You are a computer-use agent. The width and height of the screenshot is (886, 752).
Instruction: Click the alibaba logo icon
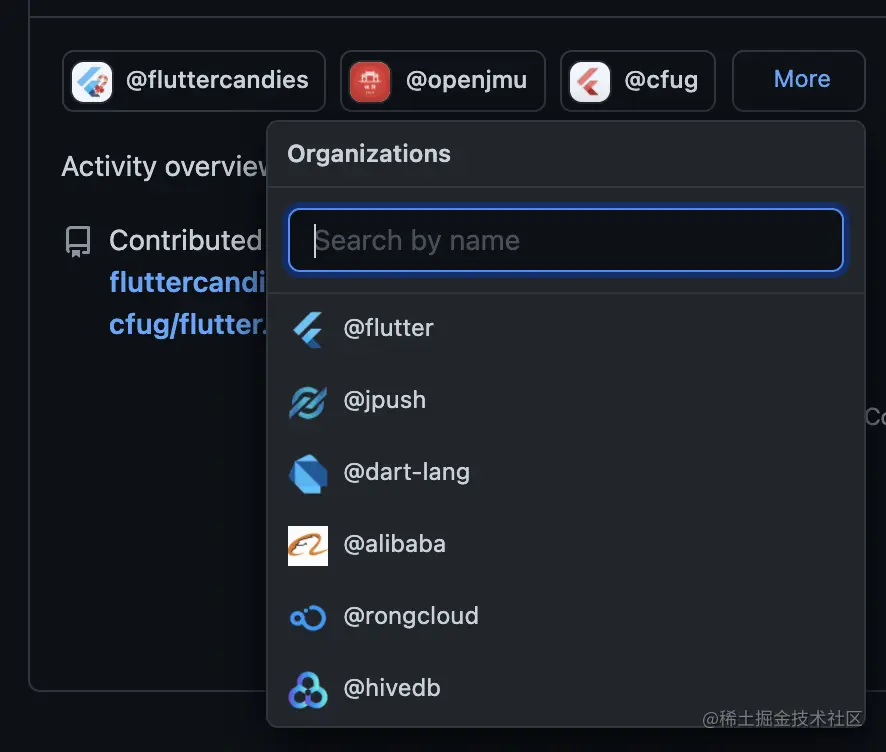point(308,545)
